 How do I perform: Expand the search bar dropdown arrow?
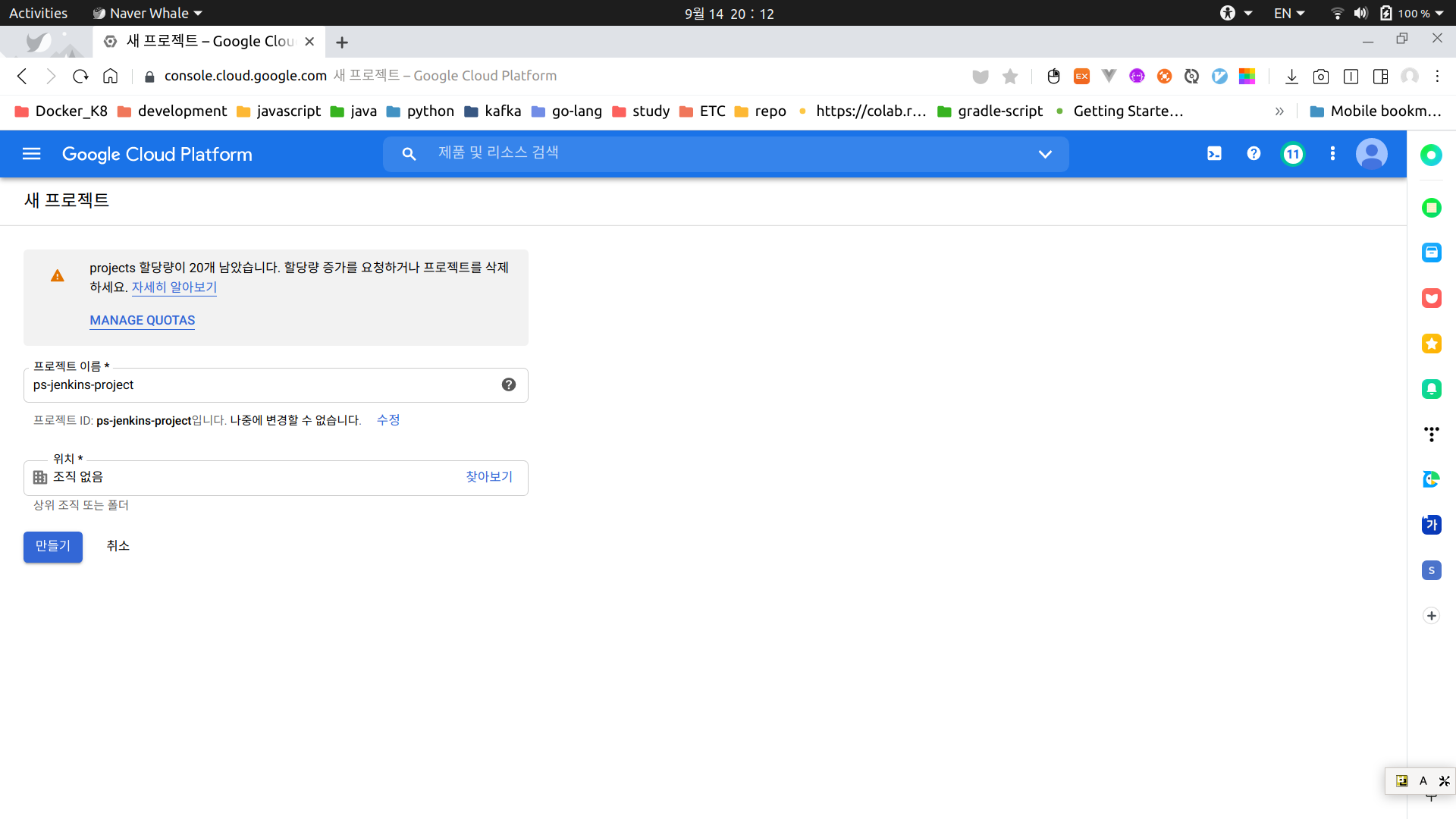[x=1044, y=154]
